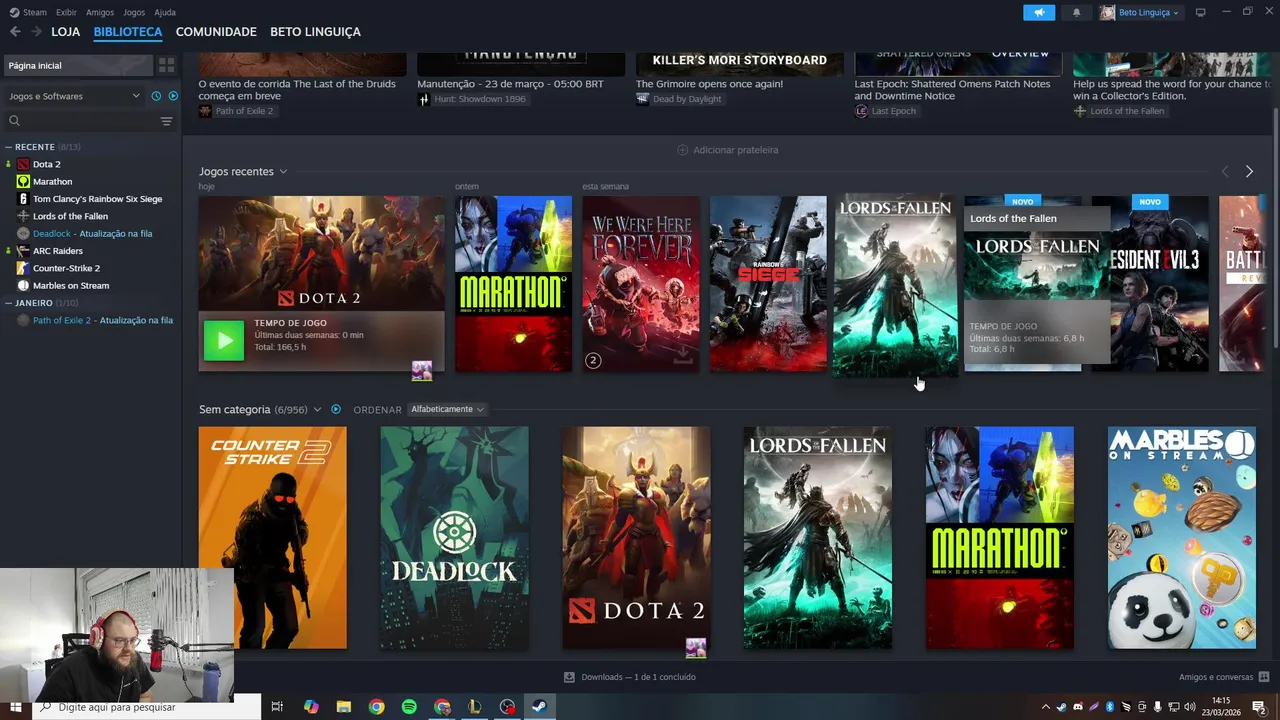Open Spotify from the taskbar
The image size is (1280, 720).
(x=409, y=707)
